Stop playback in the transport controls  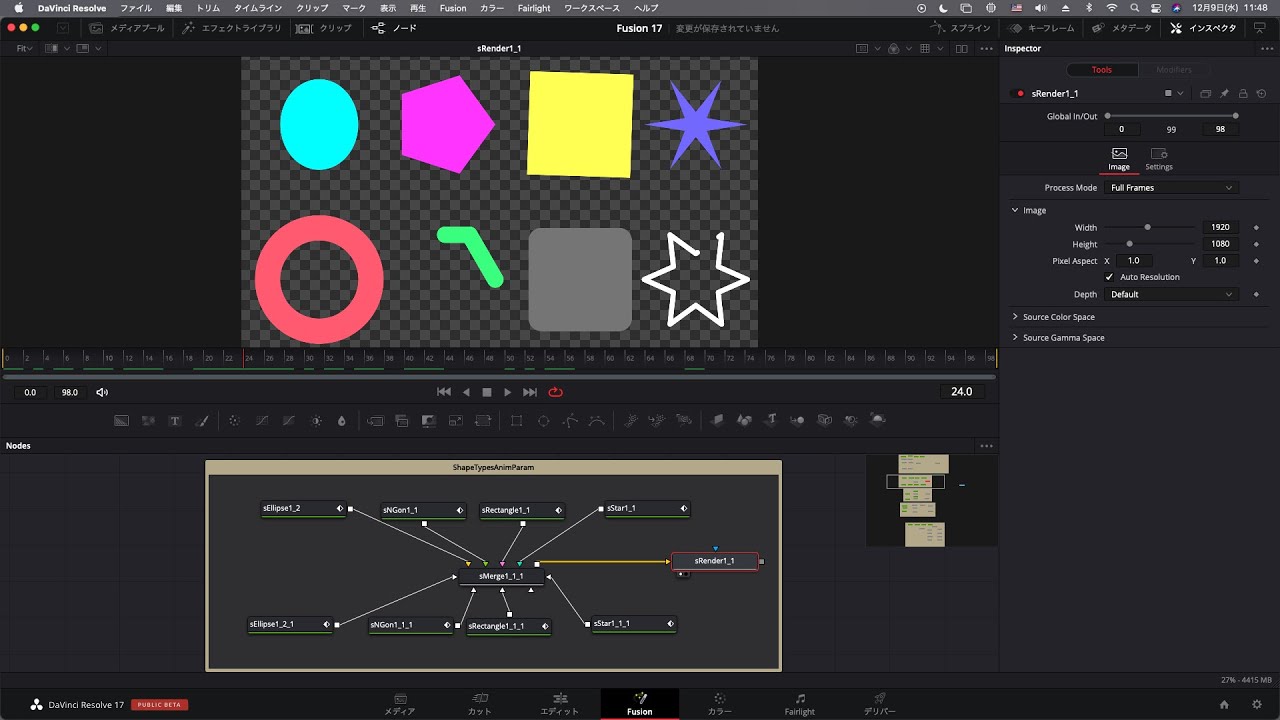(487, 392)
